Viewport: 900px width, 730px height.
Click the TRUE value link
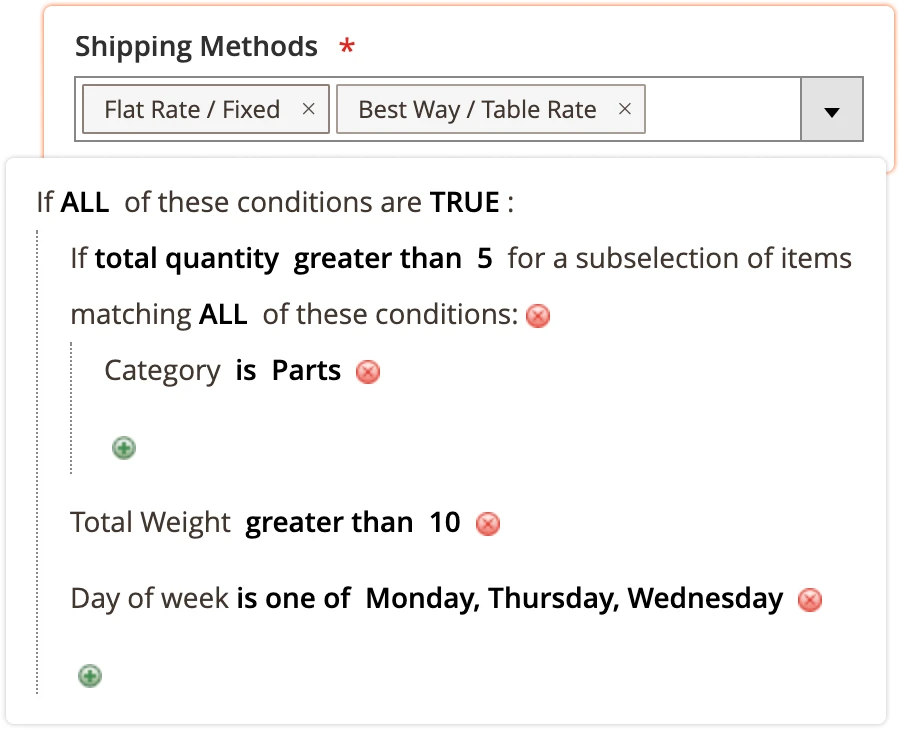point(466,202)
